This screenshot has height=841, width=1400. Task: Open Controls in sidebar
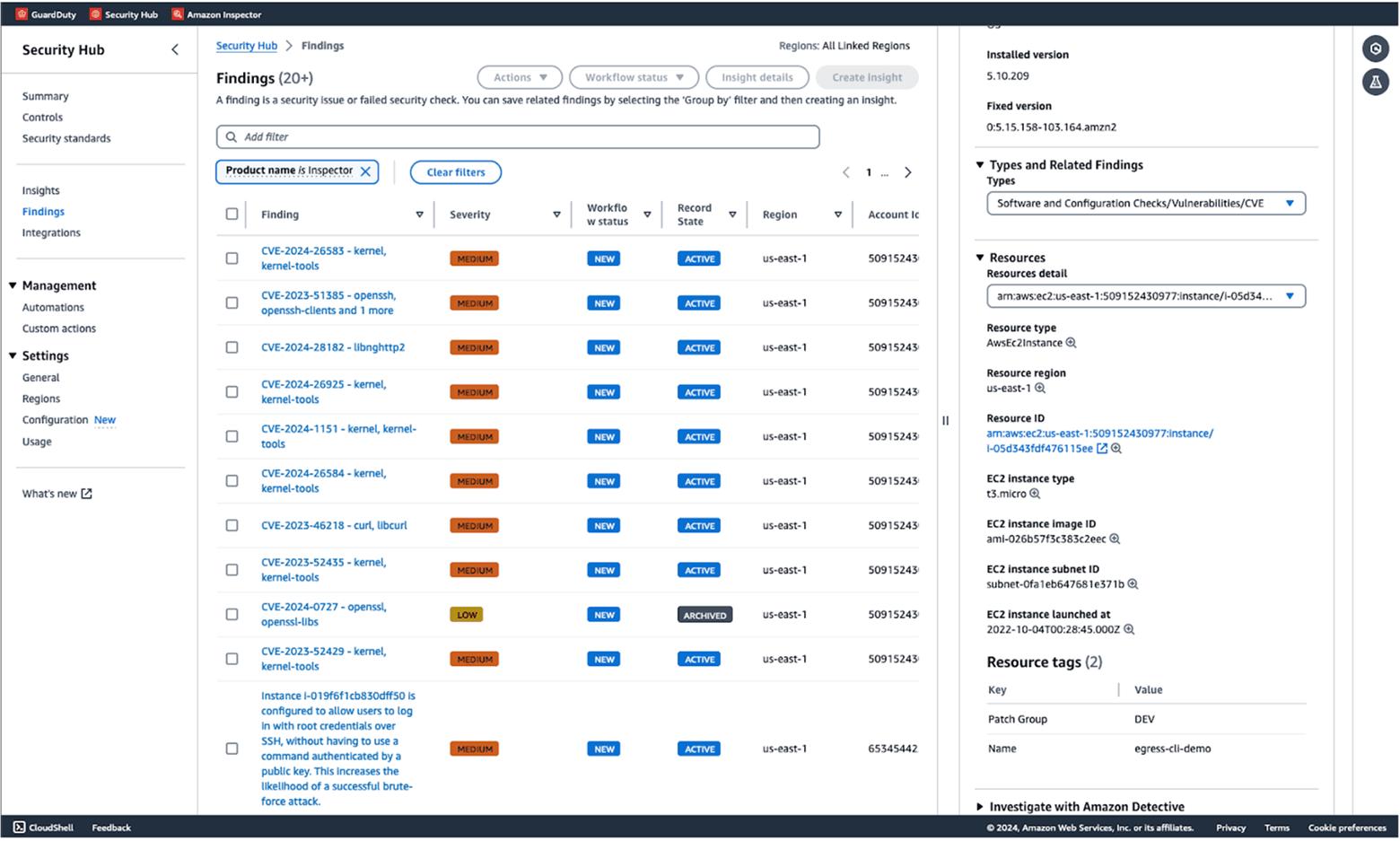(42, 118)
